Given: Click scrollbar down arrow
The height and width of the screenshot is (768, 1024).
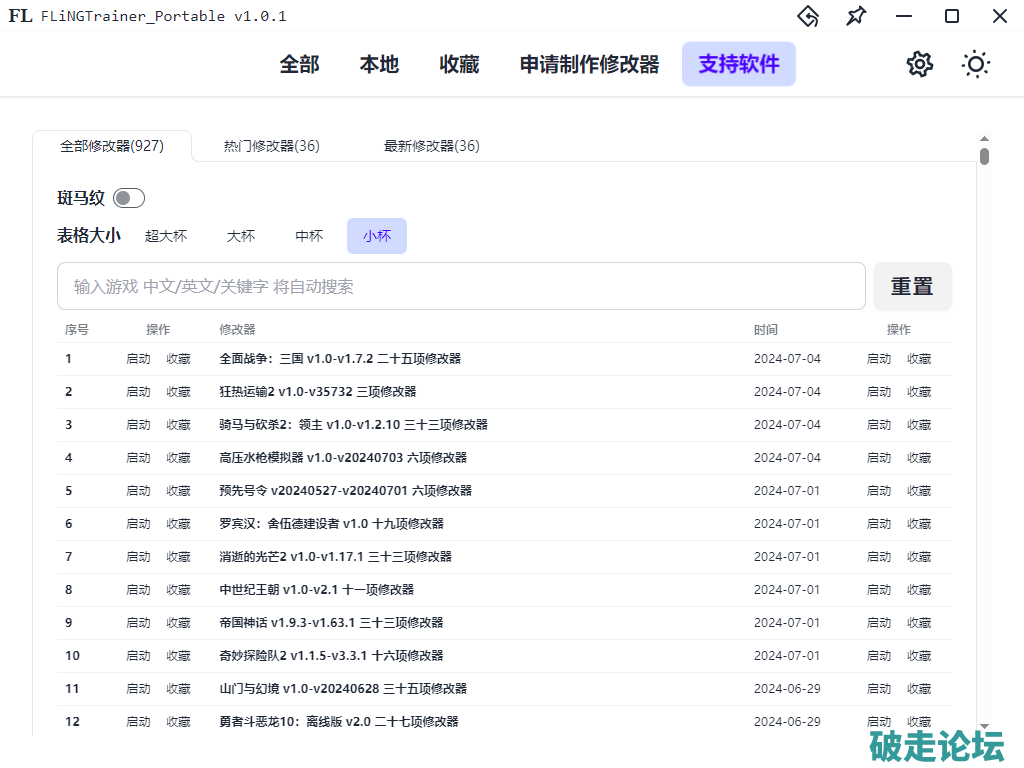Looking at the screenshot, I should click(984, 726).
